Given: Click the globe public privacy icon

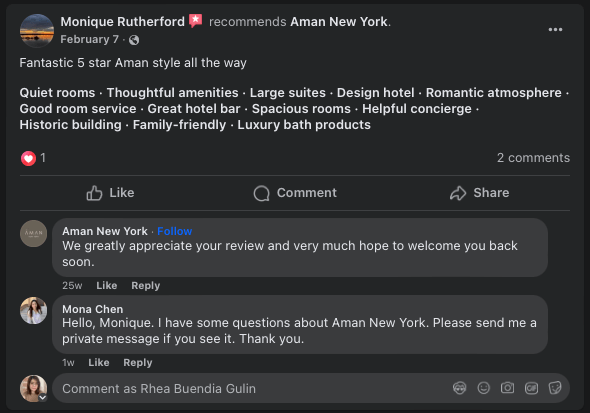Looking at the screenshot, I should point(134,40).
